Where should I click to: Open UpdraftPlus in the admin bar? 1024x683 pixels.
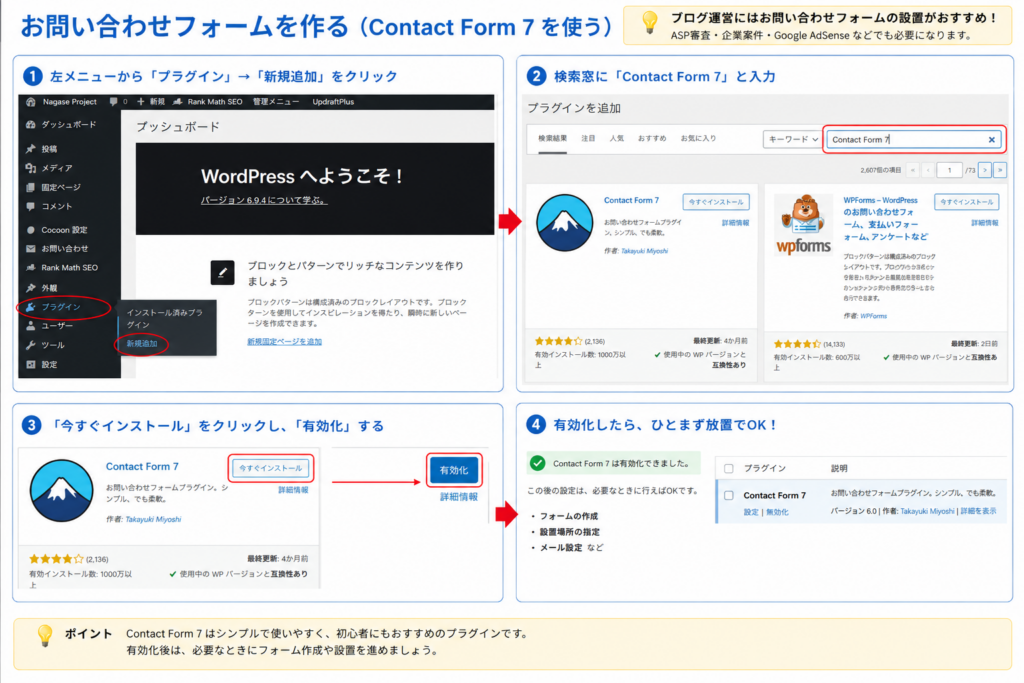[x=333, y=102]
